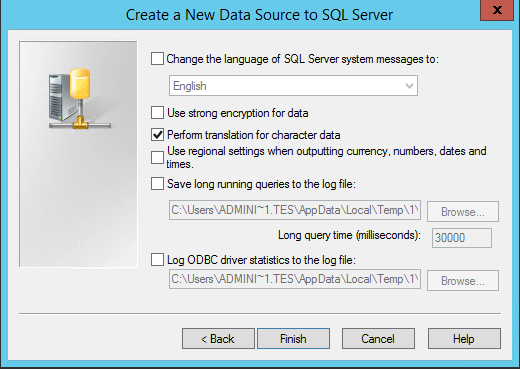Check Save long running queries to log
This screenshot has width=520, height=369.
(x=157, y=183)
